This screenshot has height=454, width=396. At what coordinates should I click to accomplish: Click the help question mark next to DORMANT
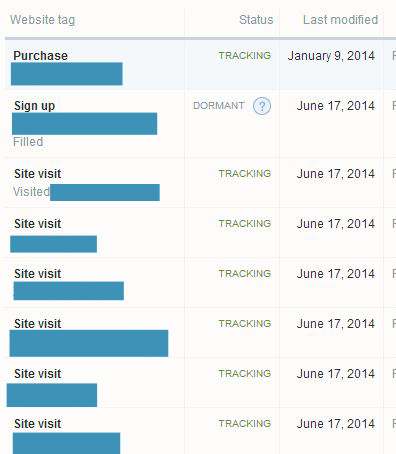[x=262, y=106]
